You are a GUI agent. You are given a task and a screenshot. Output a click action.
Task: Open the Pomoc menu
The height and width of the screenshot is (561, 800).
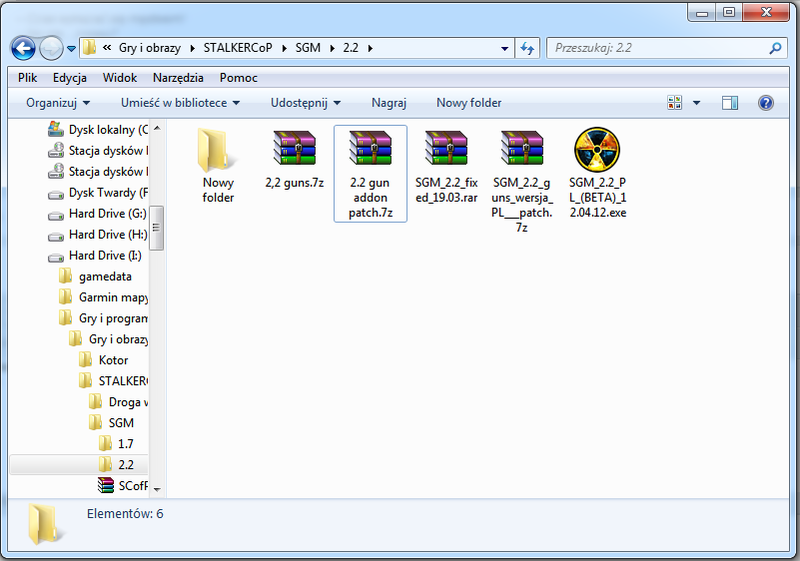[x=238, y=78]
